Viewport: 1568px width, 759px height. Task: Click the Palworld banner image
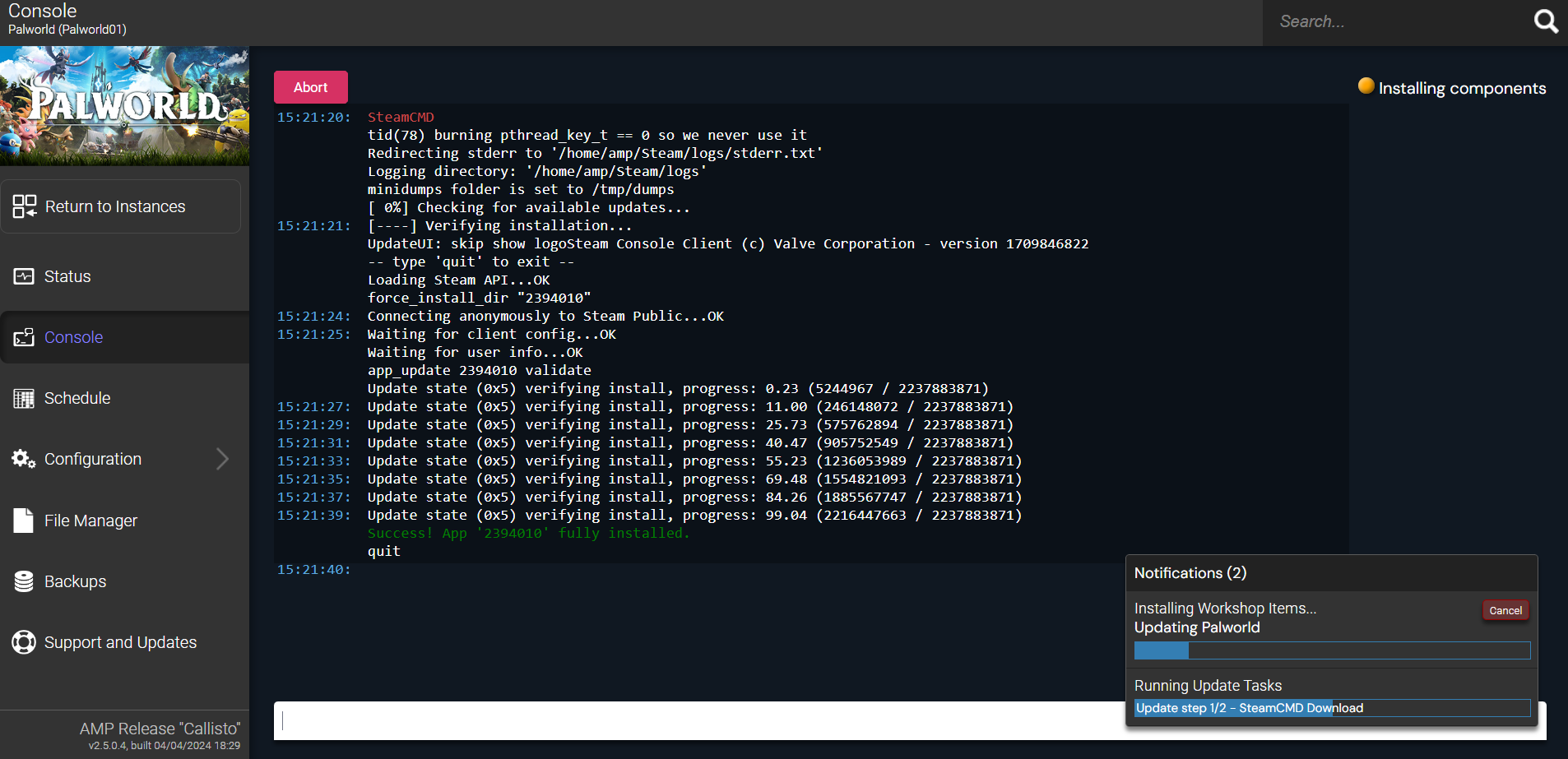pos(124,106)
